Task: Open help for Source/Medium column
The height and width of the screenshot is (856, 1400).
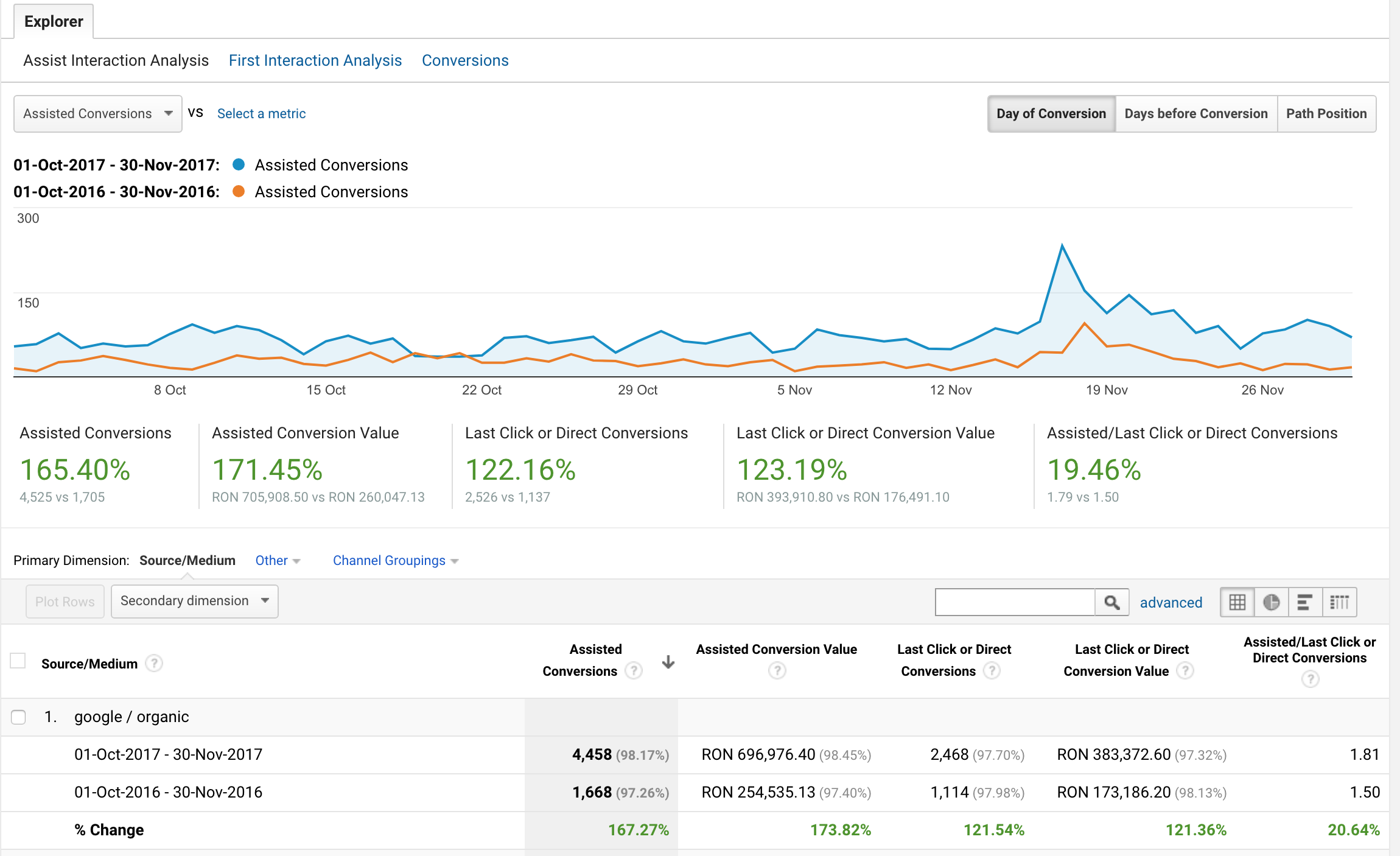Action: (x=155, y=663)
